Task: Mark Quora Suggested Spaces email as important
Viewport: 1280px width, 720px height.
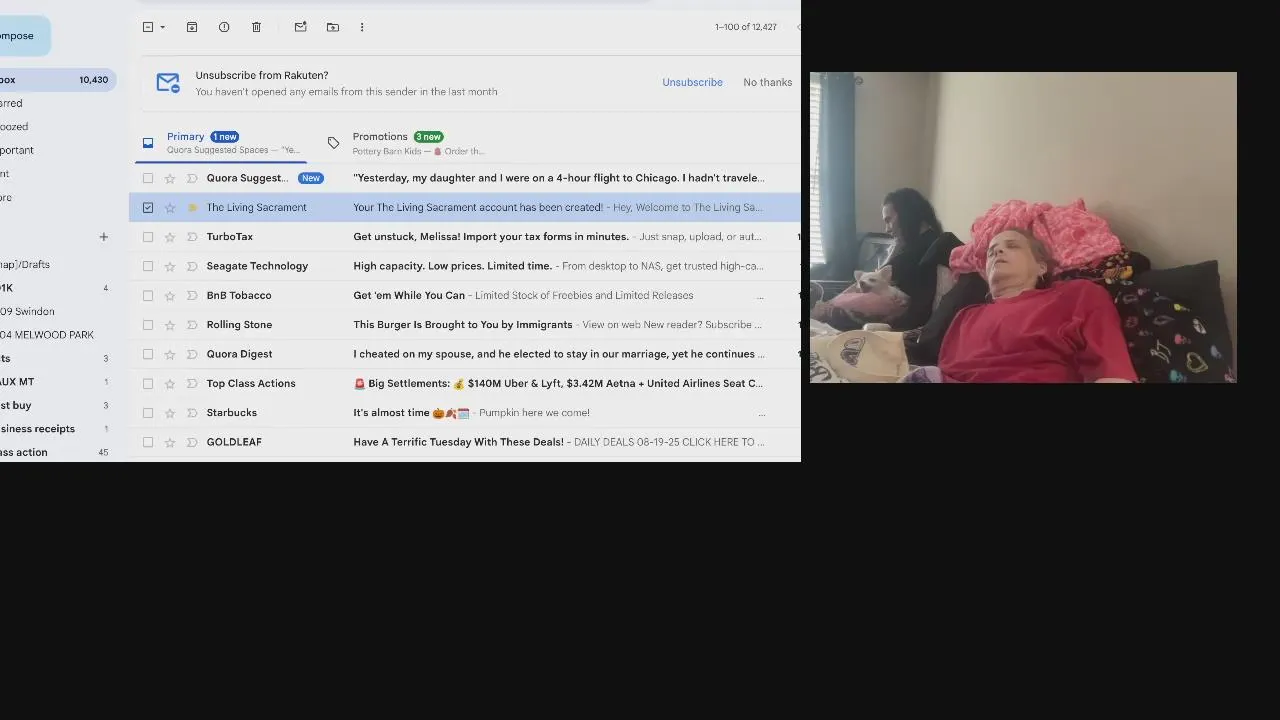Action: coord(192,178)
